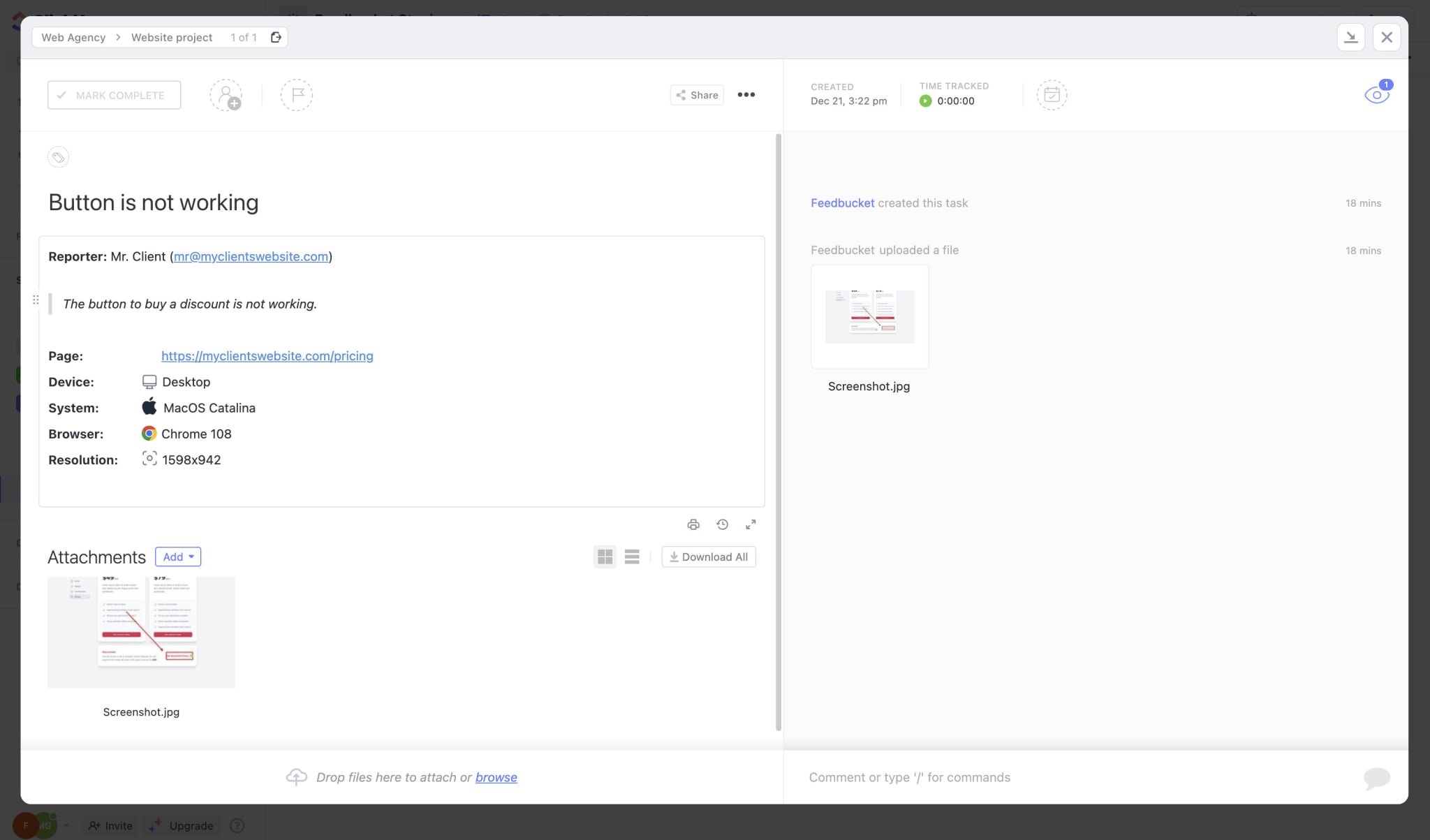The image size is (1430, 840).
Task: Click the comment input field
Action: (978, 776)
